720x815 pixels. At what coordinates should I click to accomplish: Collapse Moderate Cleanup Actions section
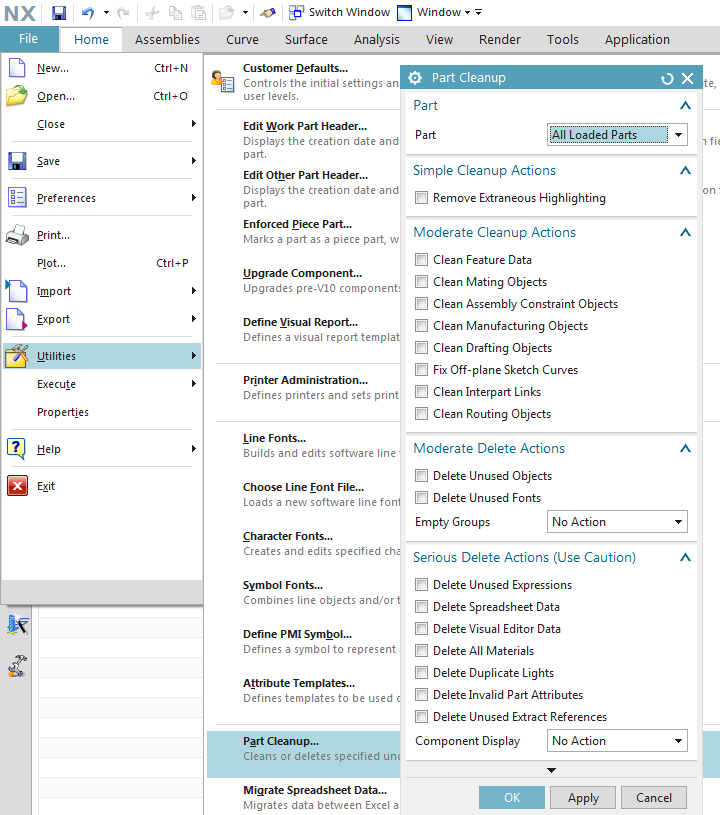click(x=685, y=232)
